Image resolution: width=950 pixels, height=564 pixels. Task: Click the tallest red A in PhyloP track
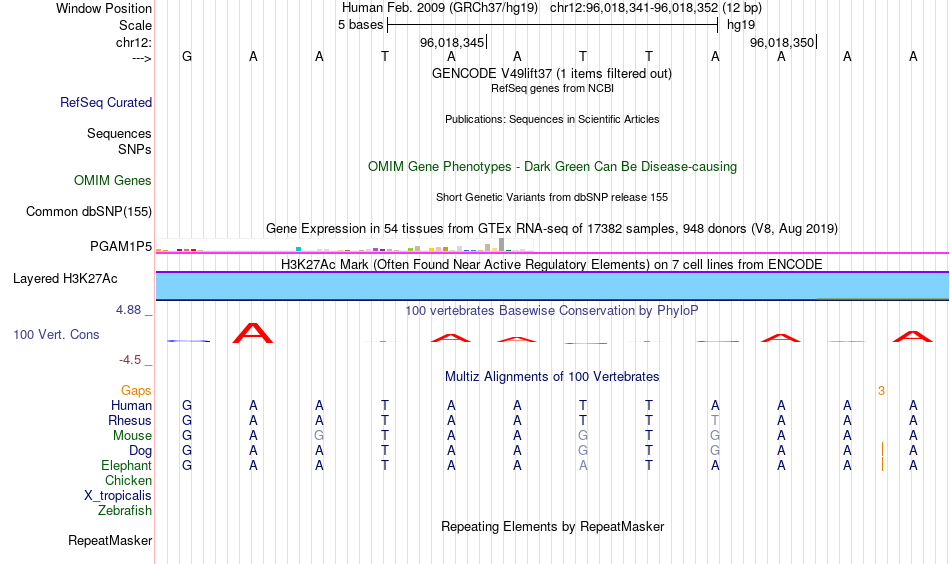(x=253, y=333)
